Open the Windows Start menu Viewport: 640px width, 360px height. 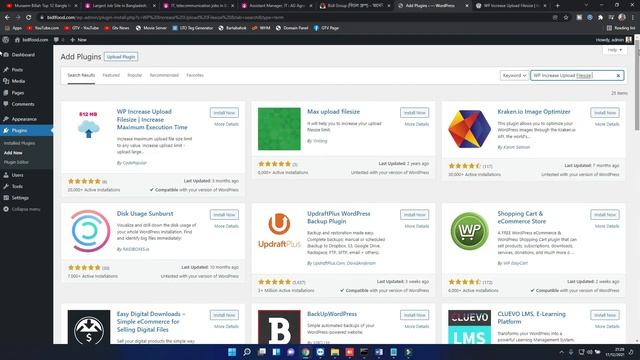pos(232,352)
